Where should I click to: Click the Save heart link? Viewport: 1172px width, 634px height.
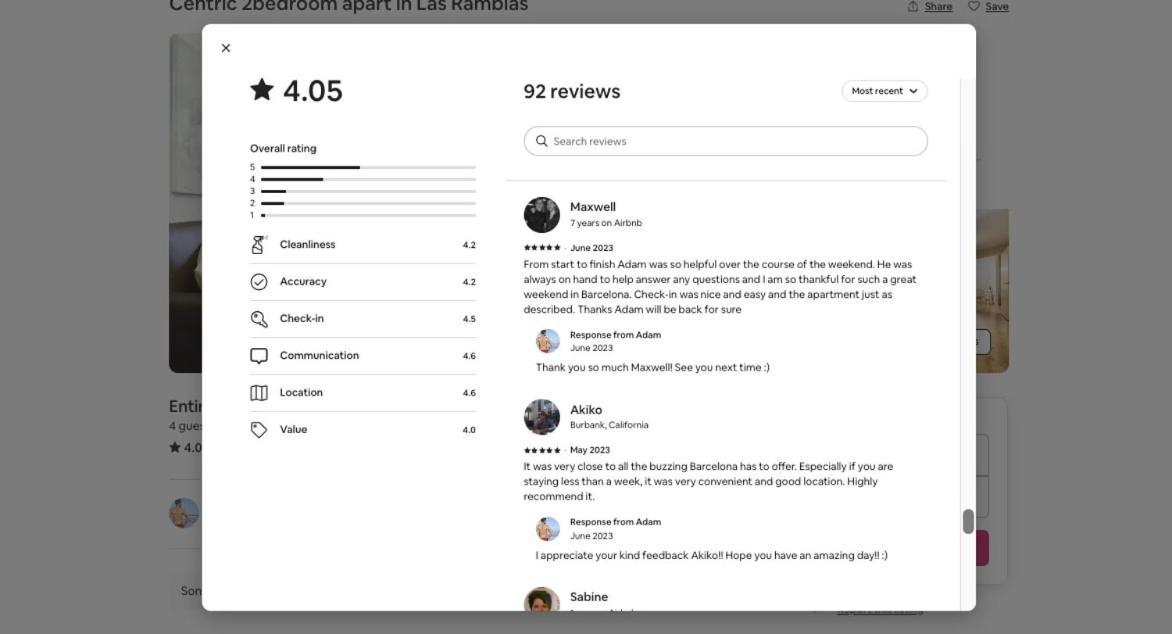click(x=988, y=7)
